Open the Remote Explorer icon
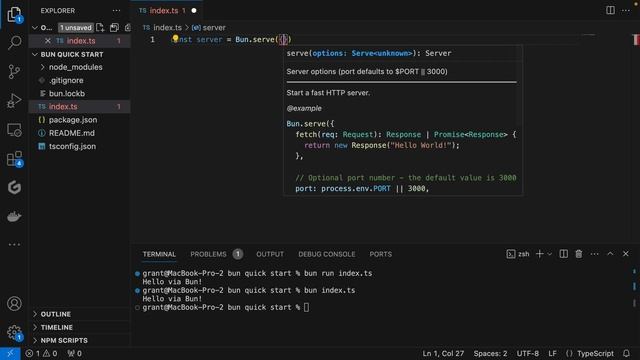The height and width of the screenshot is (360, 640). (x=14, y=130)
